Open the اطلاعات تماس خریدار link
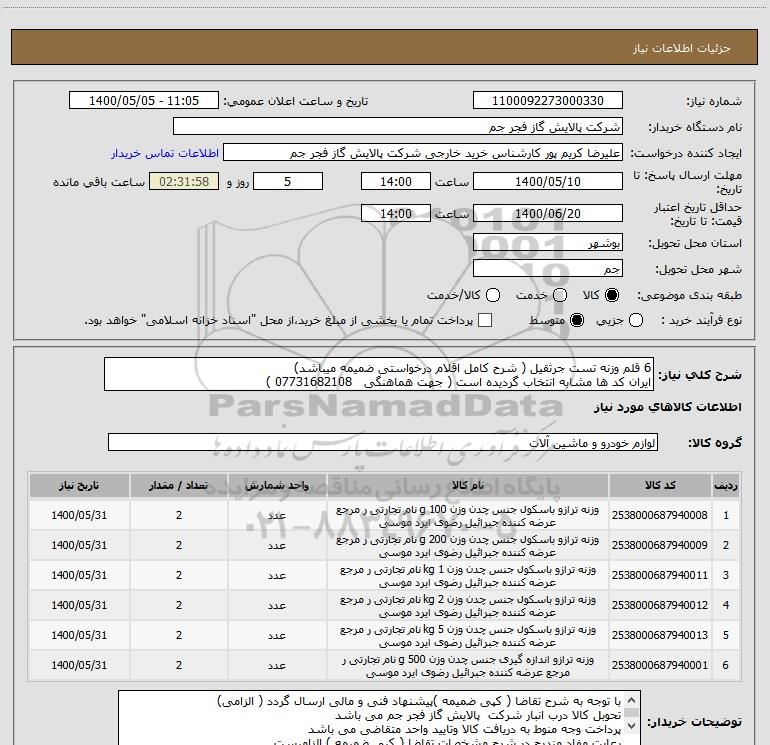 pyautogui.click(x=165, y=153)
